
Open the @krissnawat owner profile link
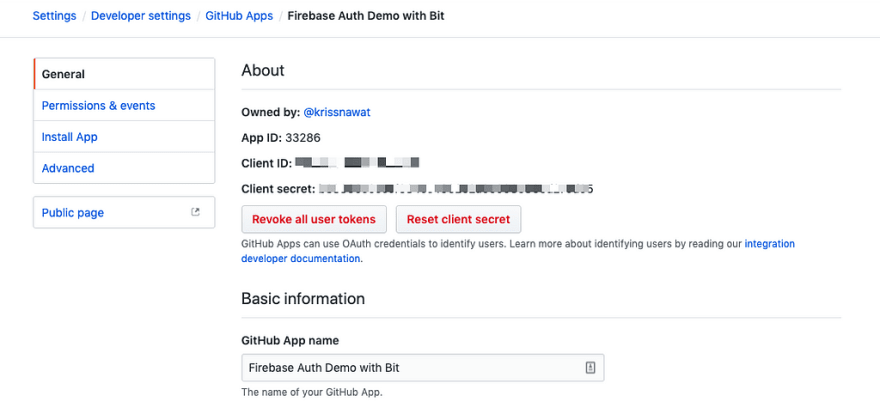click(337, 112)
